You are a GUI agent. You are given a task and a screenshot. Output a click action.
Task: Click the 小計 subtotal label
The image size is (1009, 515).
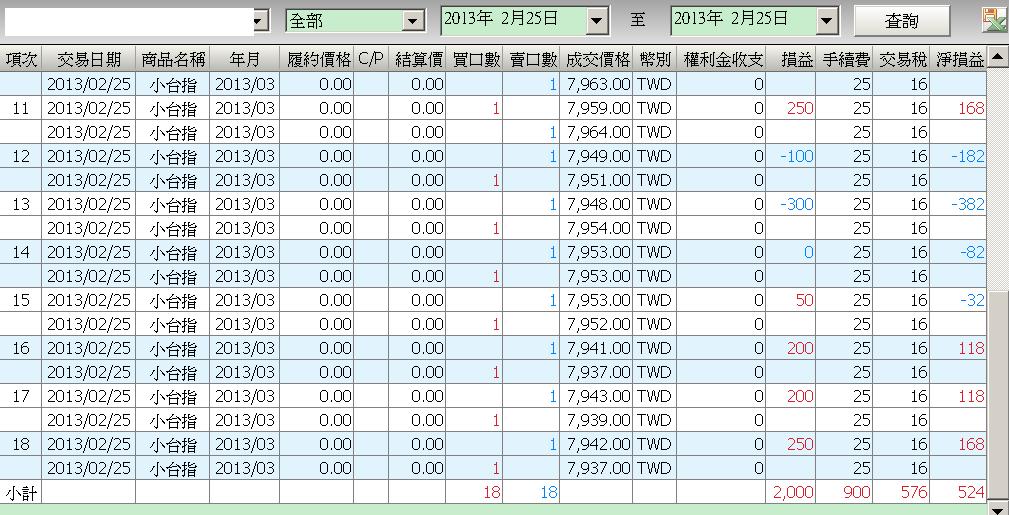tap(21, 492)
